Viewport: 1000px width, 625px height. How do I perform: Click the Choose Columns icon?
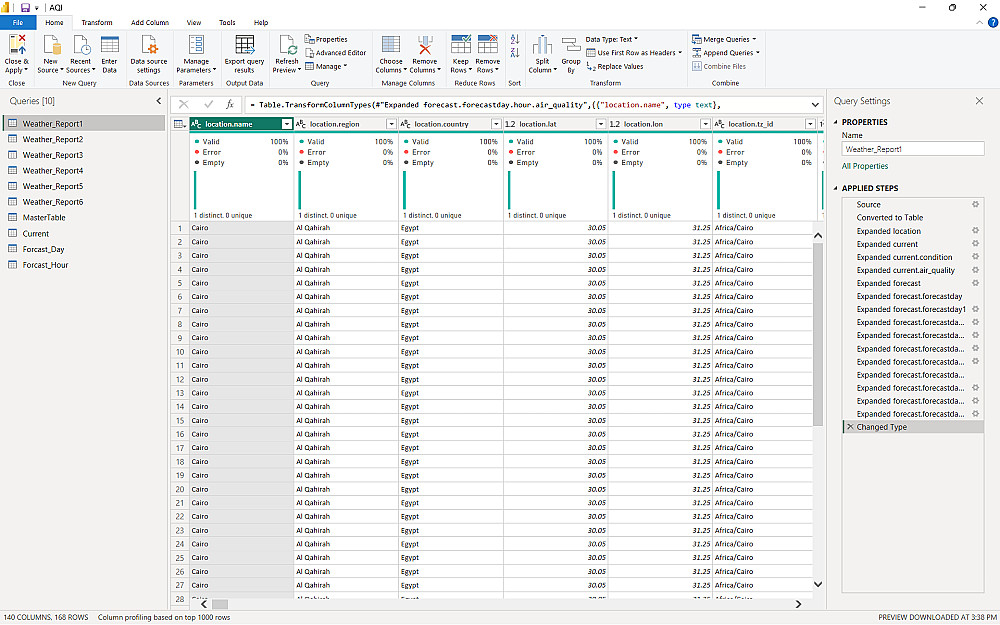(x=390, y=46)
